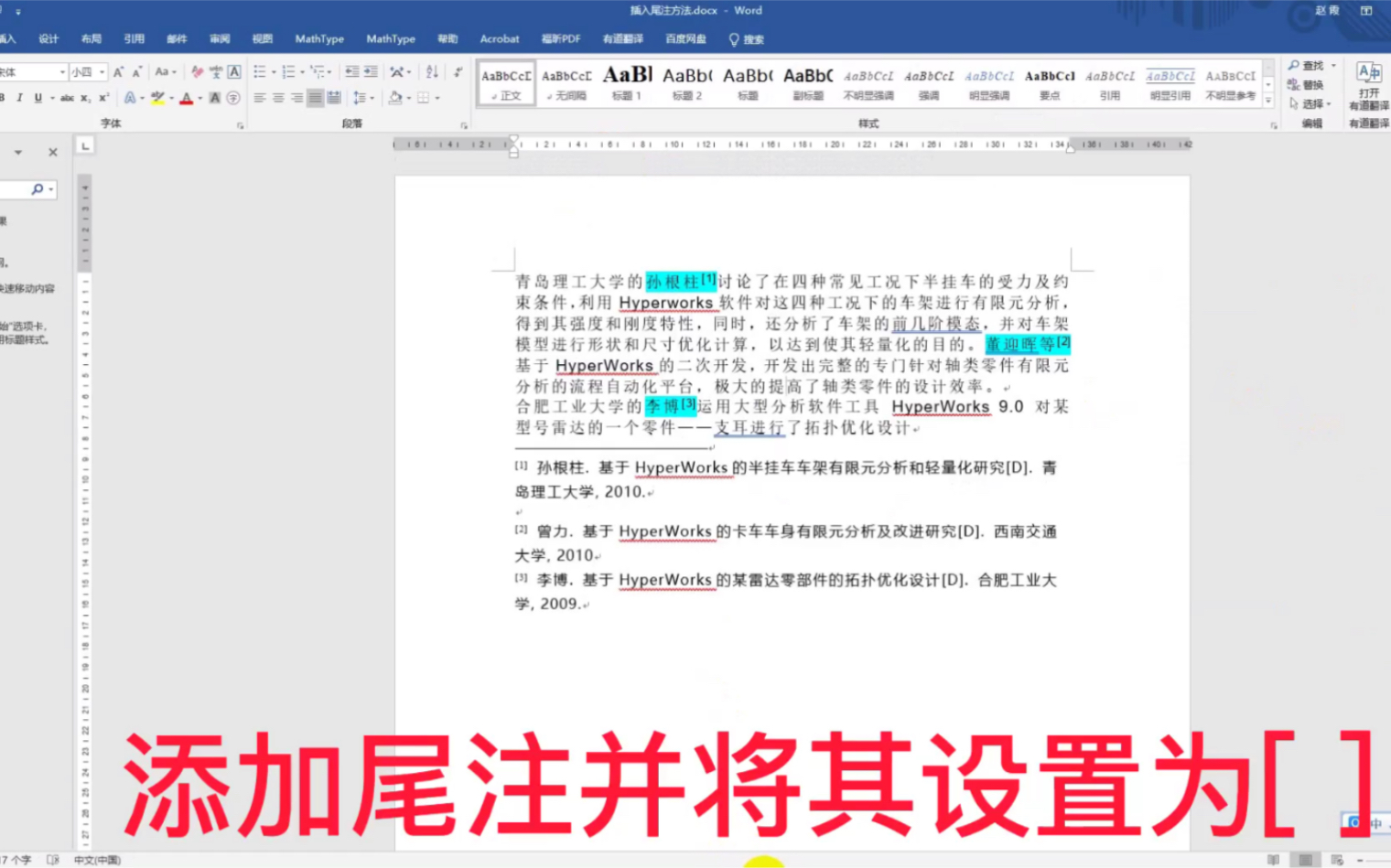The image size is (1391, 868).
Task: Switch to read mode view in status bar
Action: [1273, 860]
